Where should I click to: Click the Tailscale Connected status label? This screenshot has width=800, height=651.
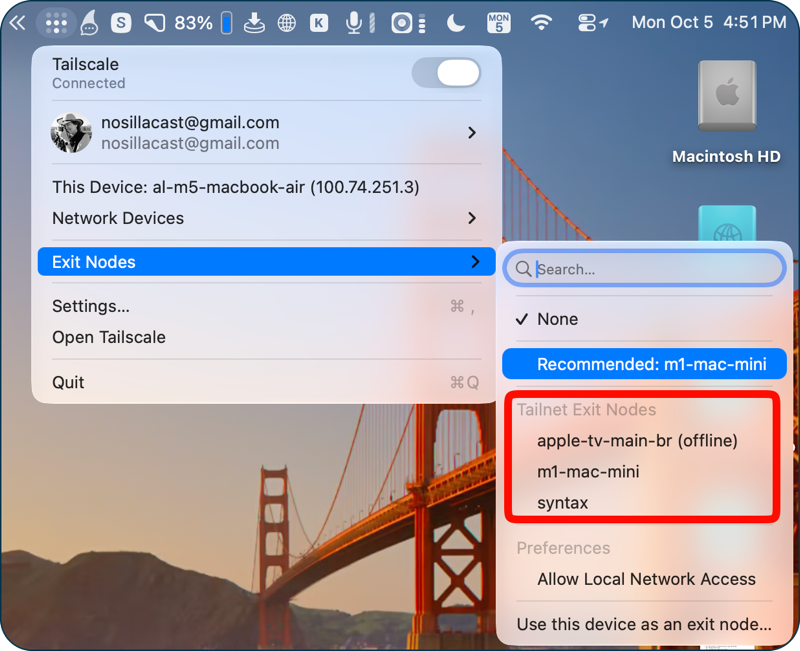89,83
